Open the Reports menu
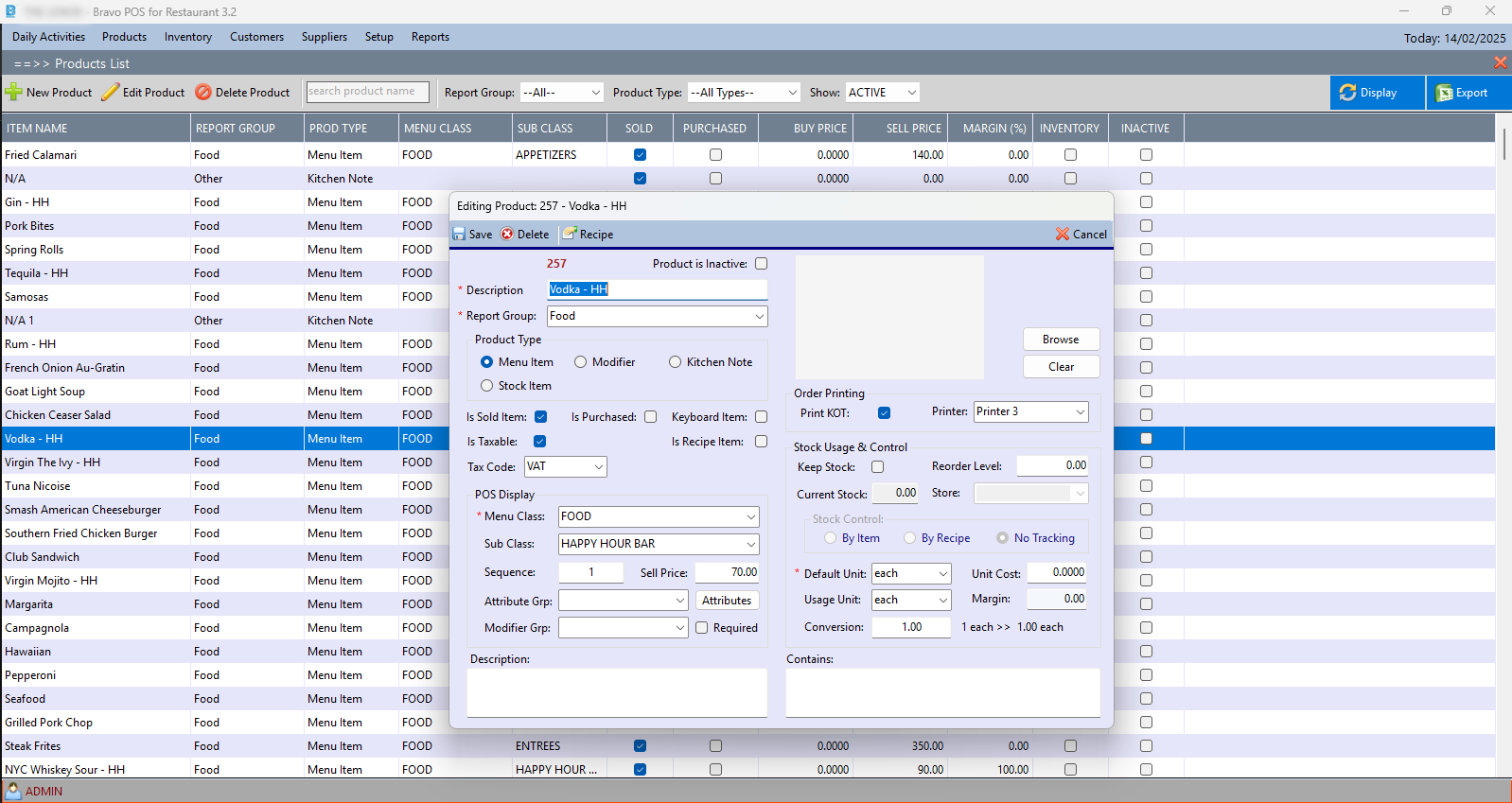Image resolution: width=1512 pixels, height=803 pixels. pyautogui.click(x=430, y=37)
